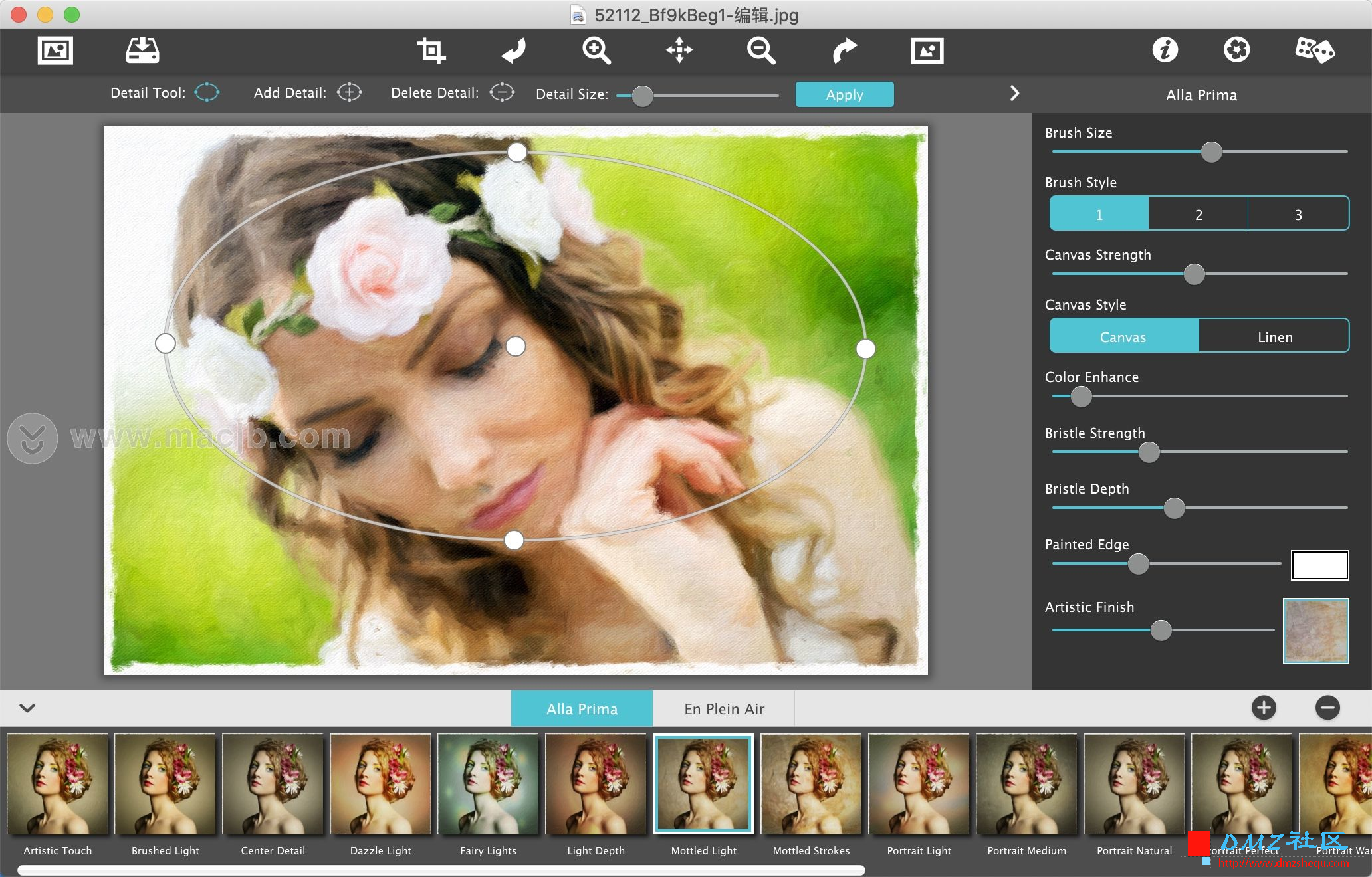The height and width of the screenshot is (877, 1372).
Task: Open the support lifebuoy icon
Action: [x=1236, y=50]
